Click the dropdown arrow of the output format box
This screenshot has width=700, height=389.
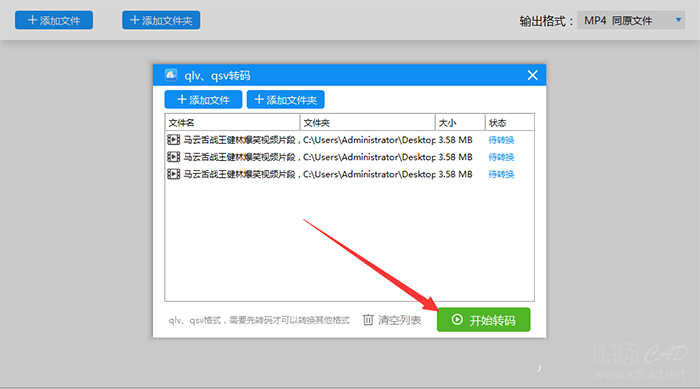(678, 20)
